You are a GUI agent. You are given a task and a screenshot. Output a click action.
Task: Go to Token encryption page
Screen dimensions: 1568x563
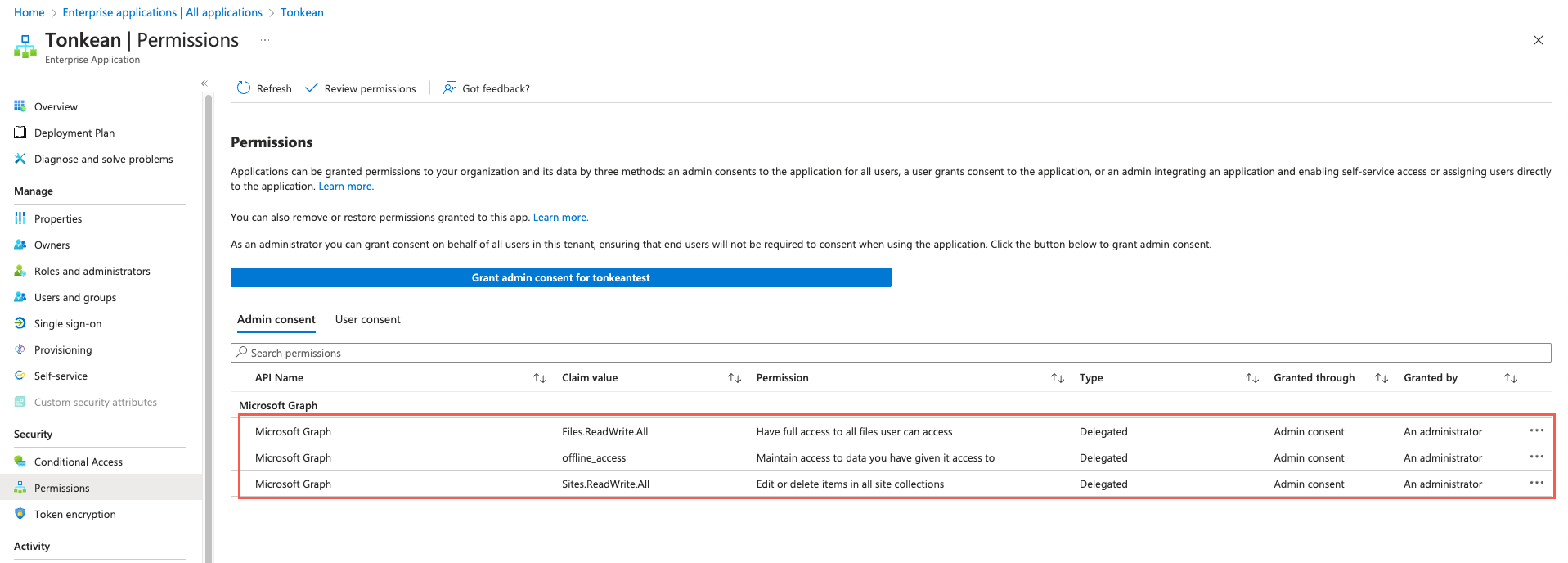click(x=74, y=515)
